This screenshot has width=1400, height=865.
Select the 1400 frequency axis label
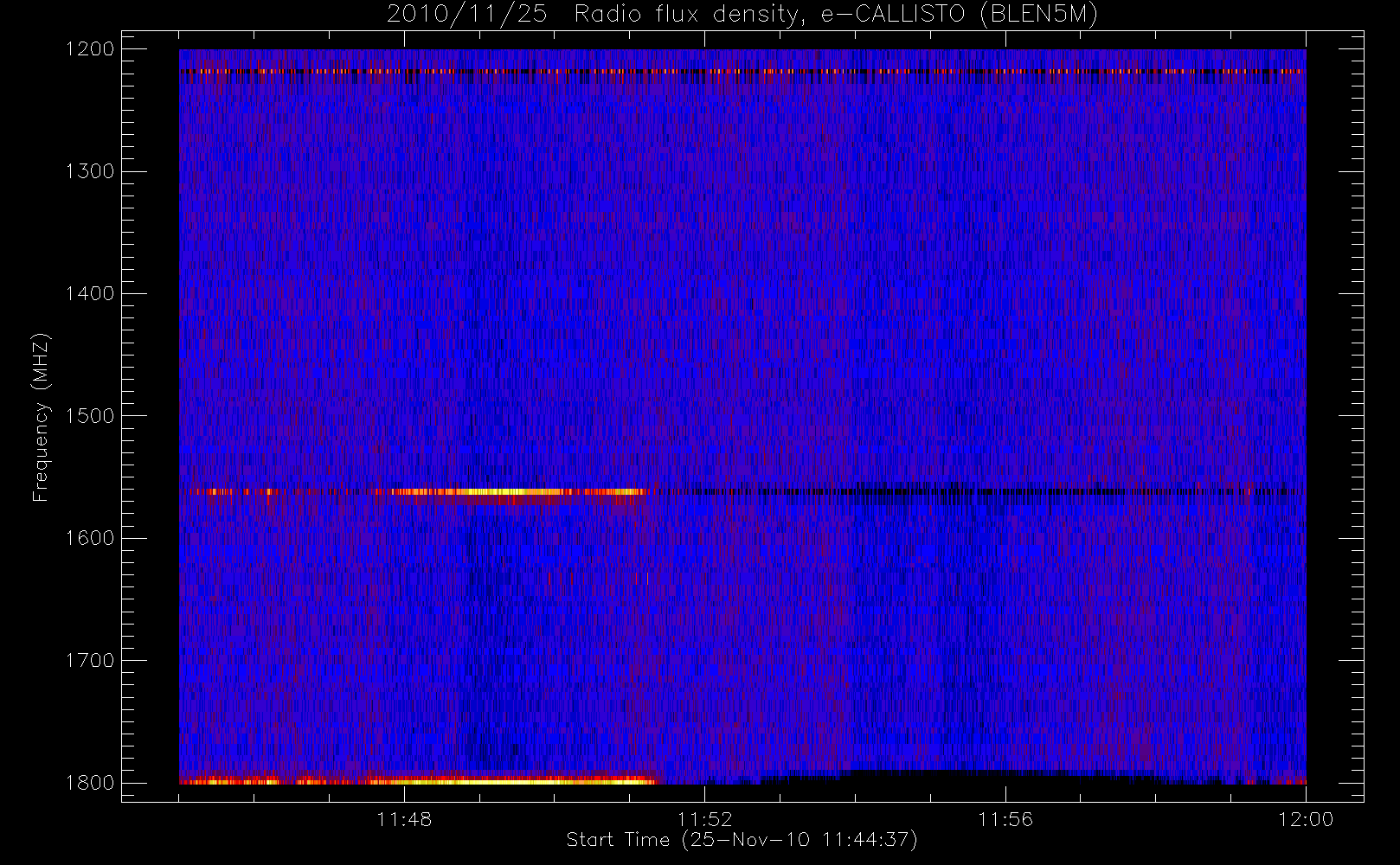pyautogui.click(x=90, y=293)
